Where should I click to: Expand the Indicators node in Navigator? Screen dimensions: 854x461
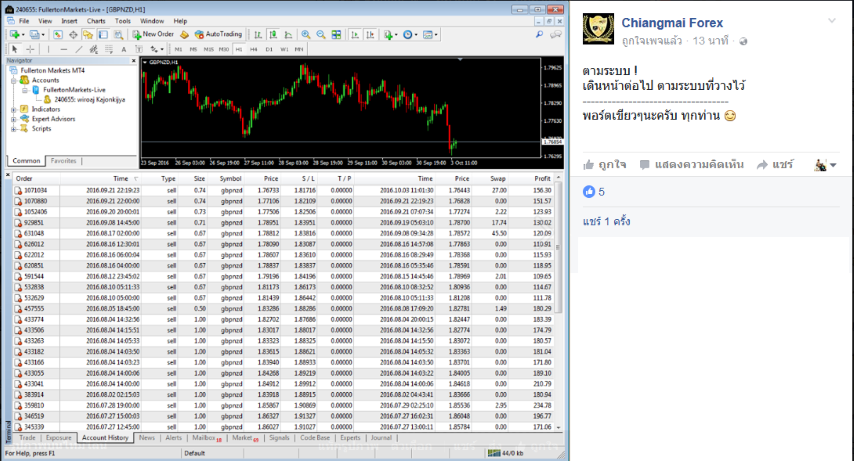[x=14, y=110]
